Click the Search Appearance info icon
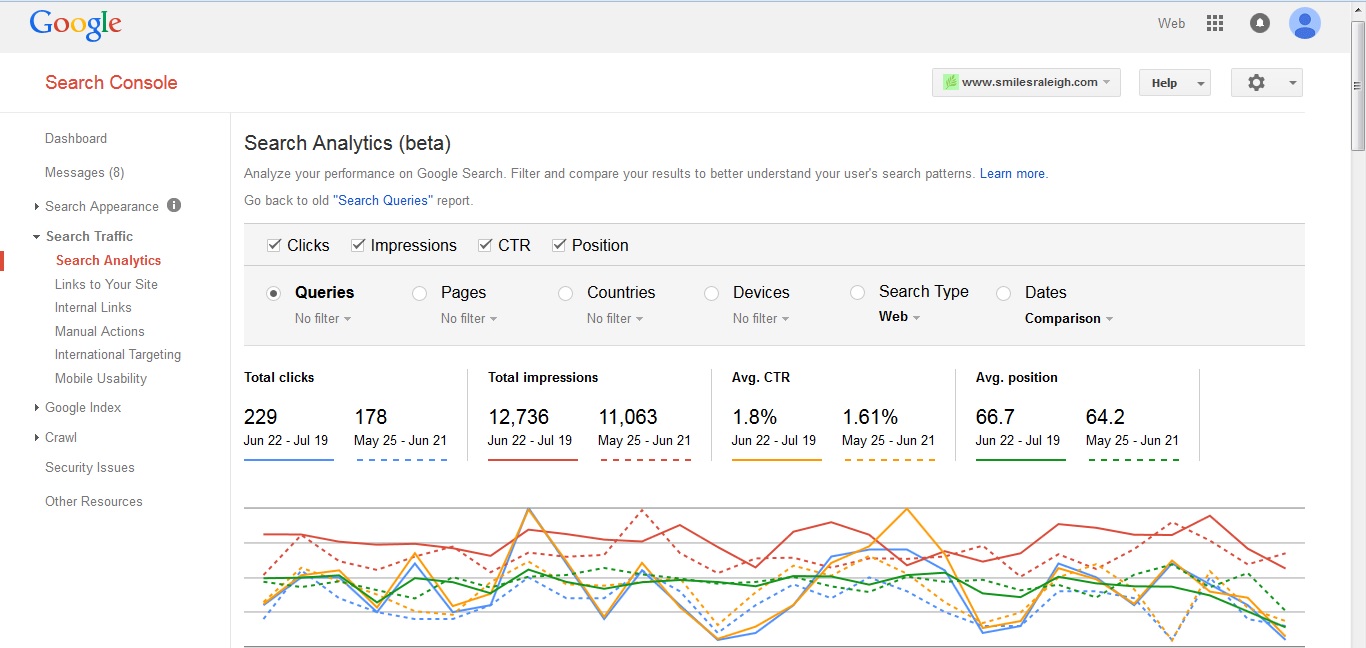Viewport: 1366px width, 648px height. tap(174, 205)
